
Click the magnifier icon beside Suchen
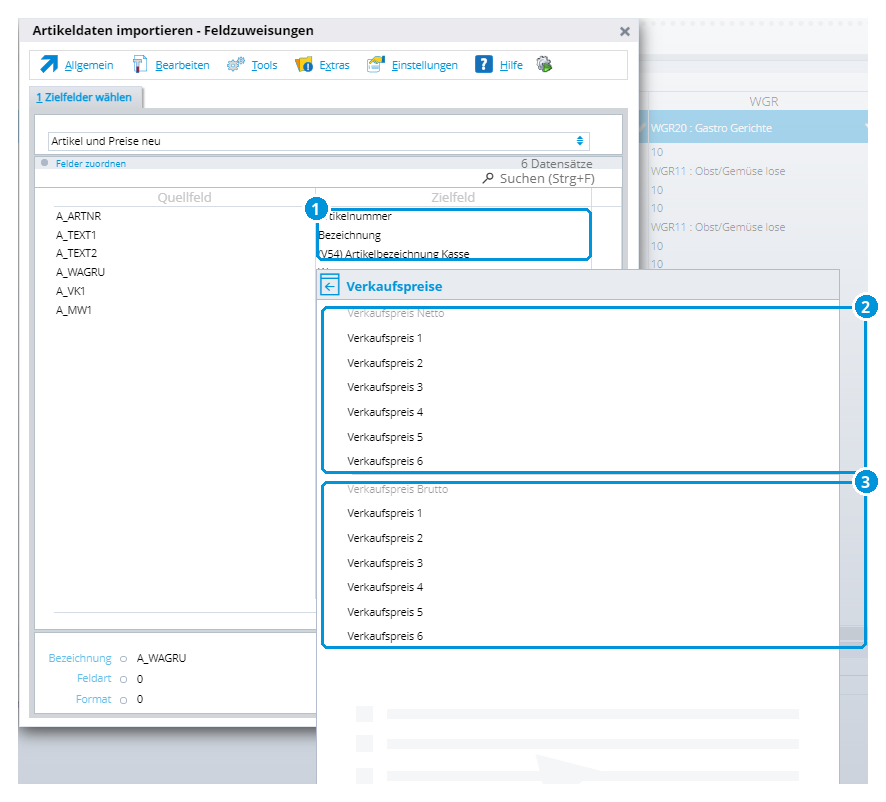(488, 179)
